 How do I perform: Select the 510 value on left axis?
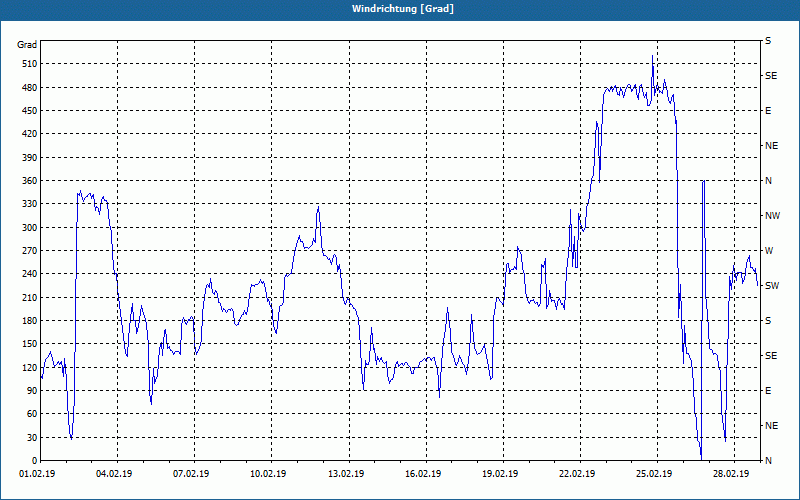30,64
